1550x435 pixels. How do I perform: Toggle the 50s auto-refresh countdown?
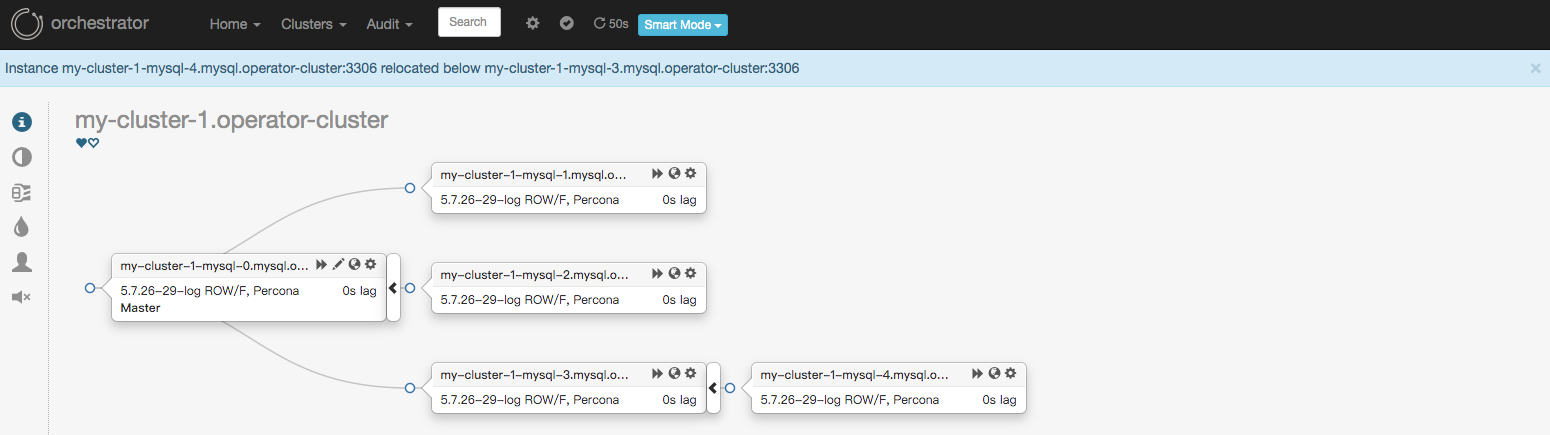pos(611,24)
